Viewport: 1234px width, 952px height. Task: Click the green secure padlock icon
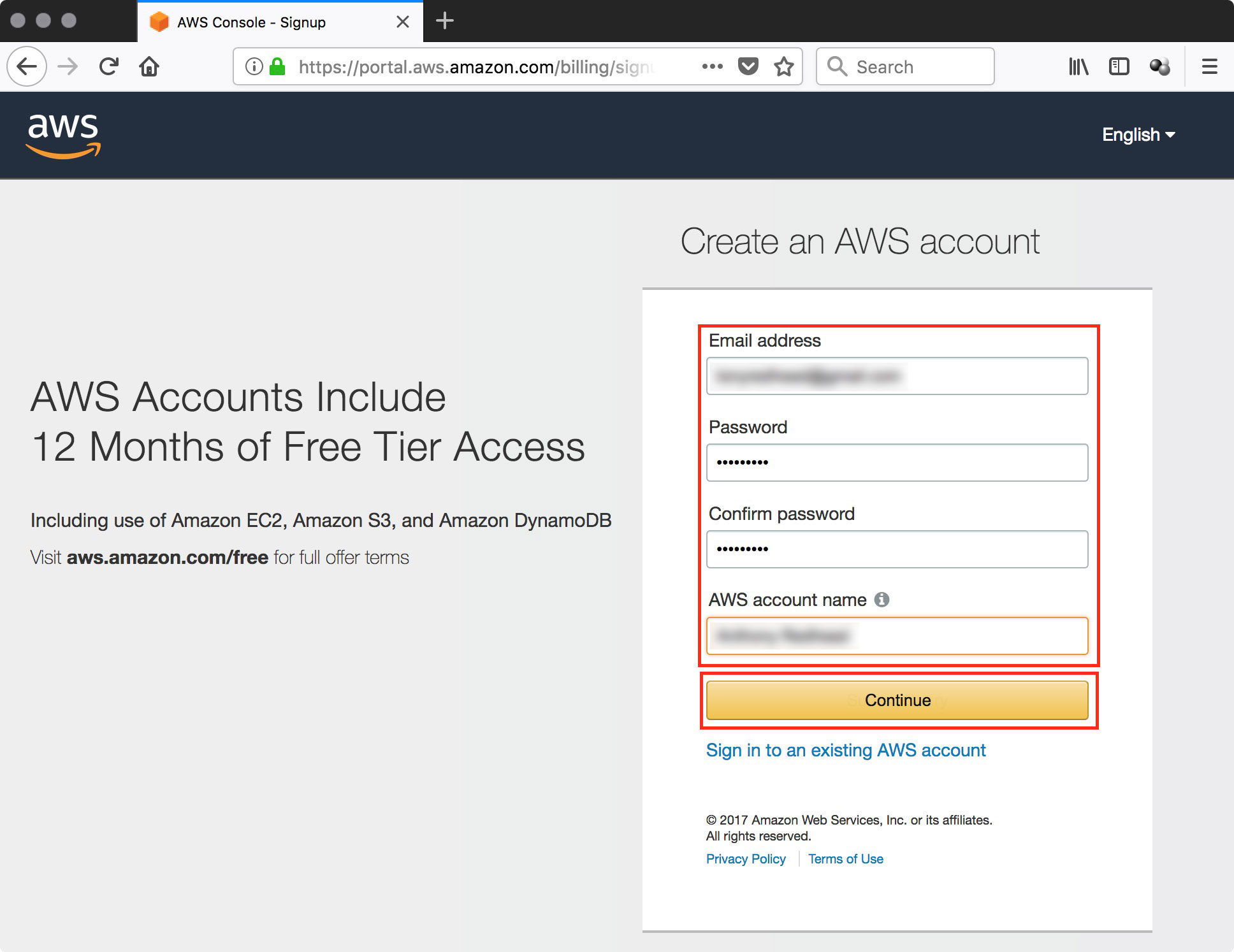coord(277,66)
